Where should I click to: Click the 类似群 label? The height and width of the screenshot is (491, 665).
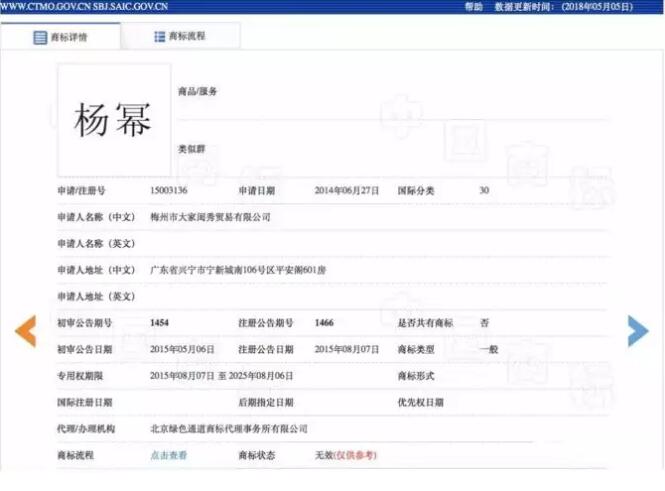(x=191, y=149)
